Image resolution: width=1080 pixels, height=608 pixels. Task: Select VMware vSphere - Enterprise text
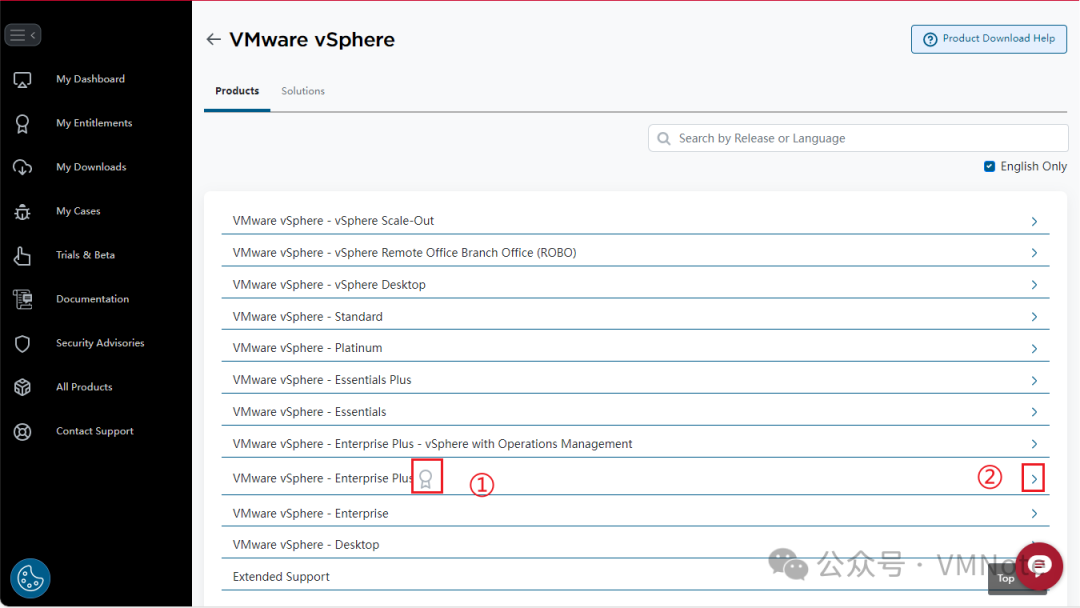tap(311, 514)
